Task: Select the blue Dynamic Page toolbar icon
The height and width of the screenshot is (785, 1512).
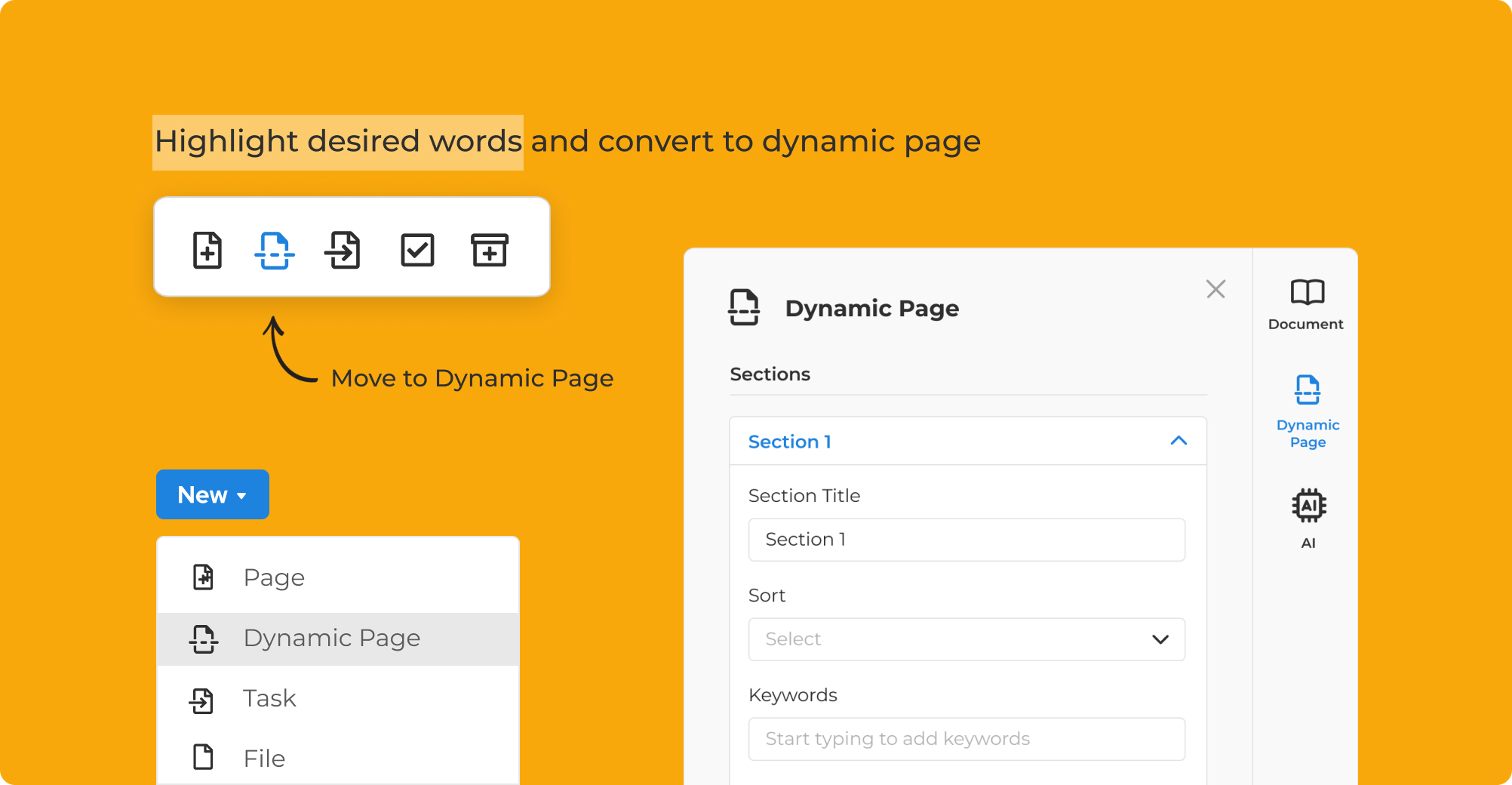Action: pos(275,251)
